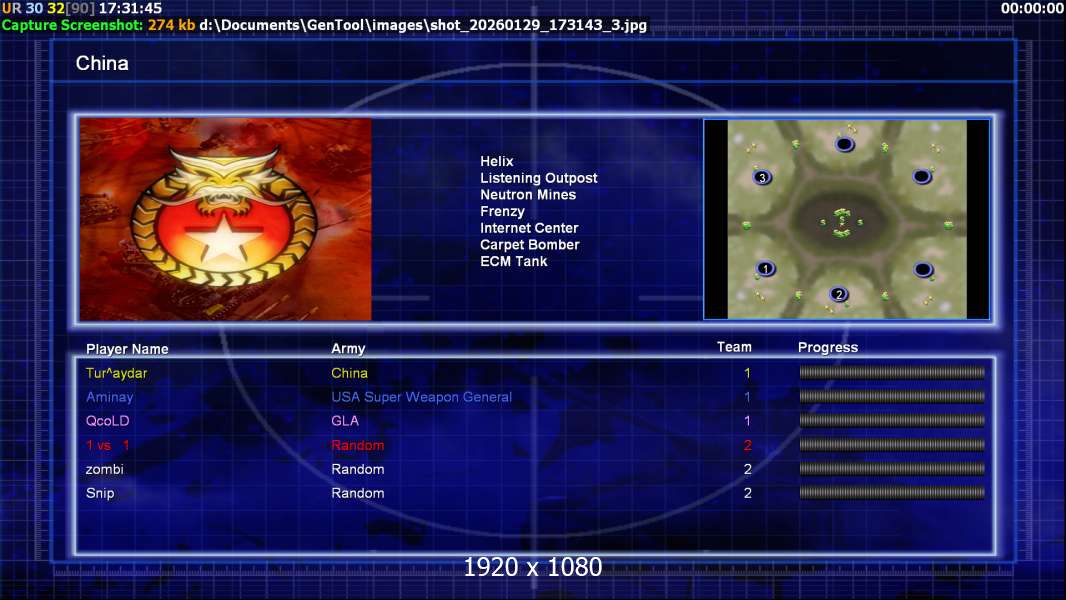Click the GenTool clock reading 17:31:45

131,9
